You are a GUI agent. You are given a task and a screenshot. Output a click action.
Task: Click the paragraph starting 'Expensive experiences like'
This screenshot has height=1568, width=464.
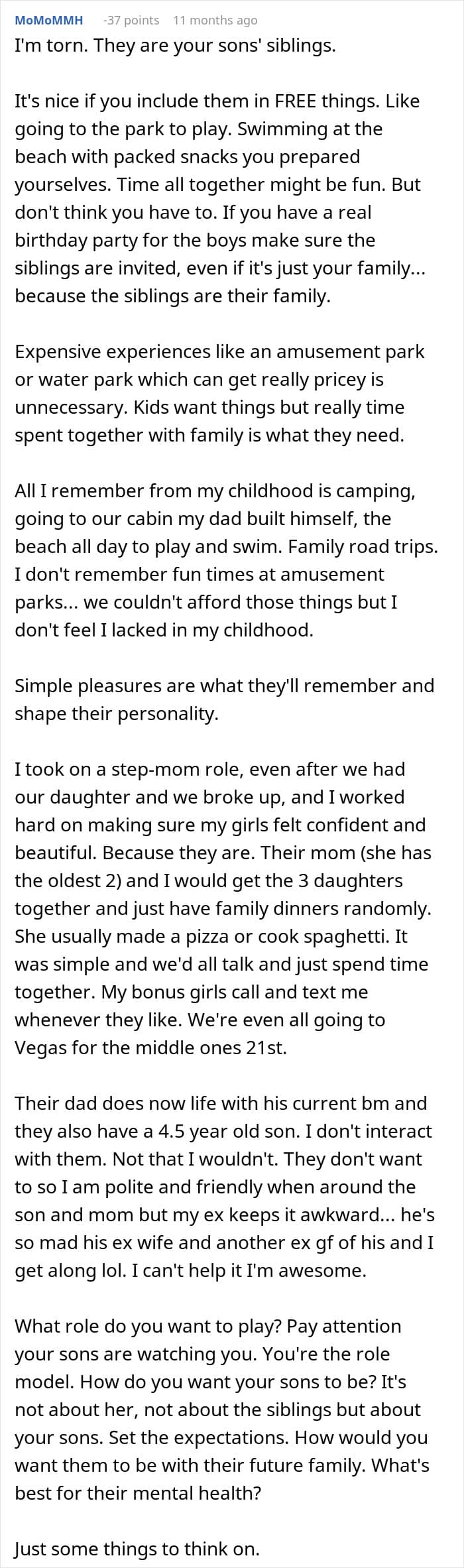[219, 393]
